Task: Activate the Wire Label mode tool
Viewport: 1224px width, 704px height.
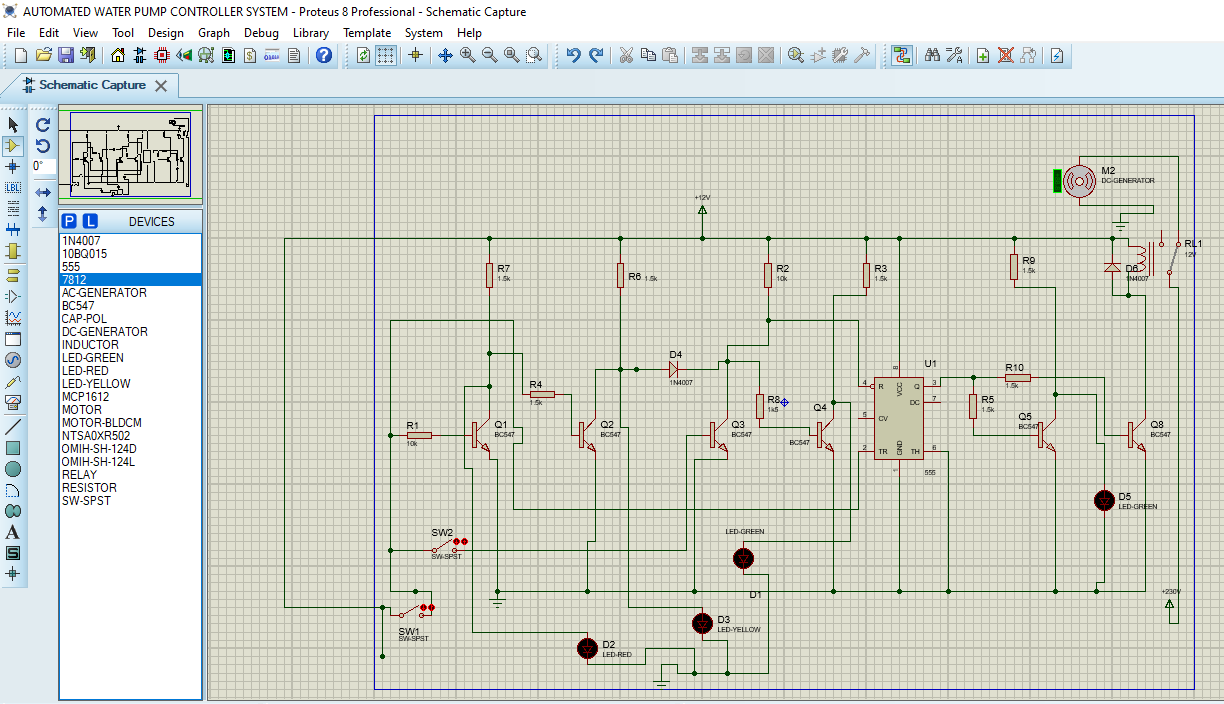Action: point(13,187)
